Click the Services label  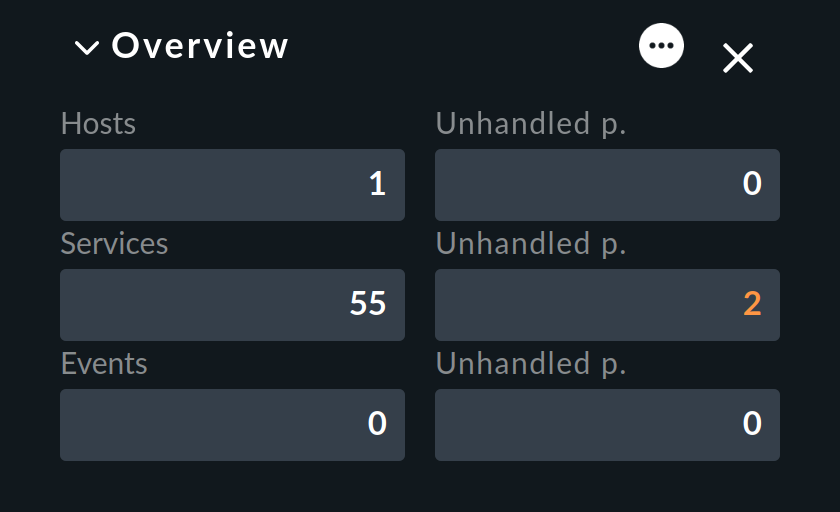tap(115, 244)
